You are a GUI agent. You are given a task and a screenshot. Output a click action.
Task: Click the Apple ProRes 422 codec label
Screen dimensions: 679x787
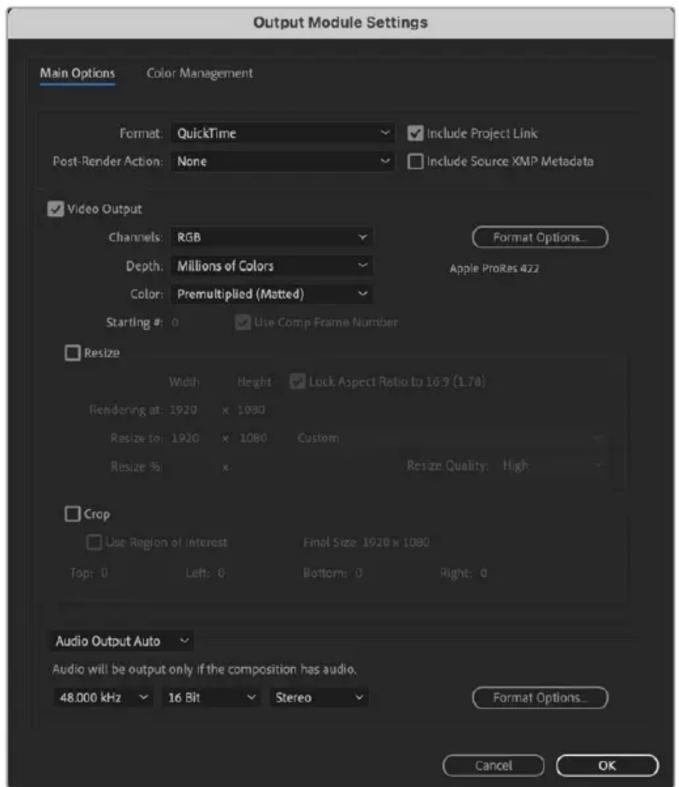click(494, 269)
